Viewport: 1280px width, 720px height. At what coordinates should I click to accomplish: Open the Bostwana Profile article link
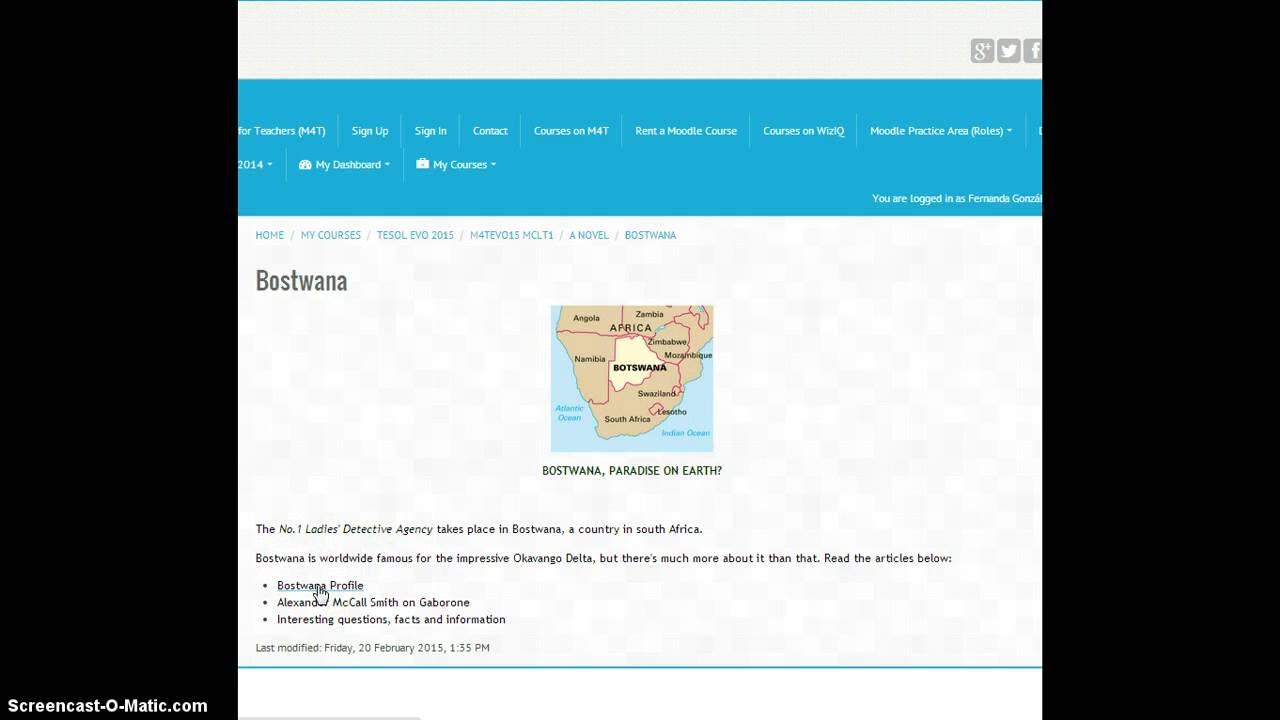coord(320,586)
